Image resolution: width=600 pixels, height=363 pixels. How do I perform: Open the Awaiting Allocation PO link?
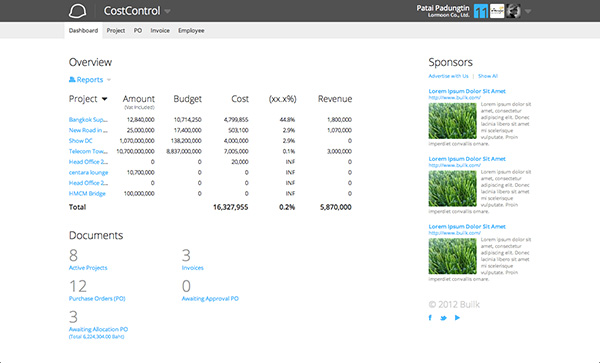[x=98, y=329]
